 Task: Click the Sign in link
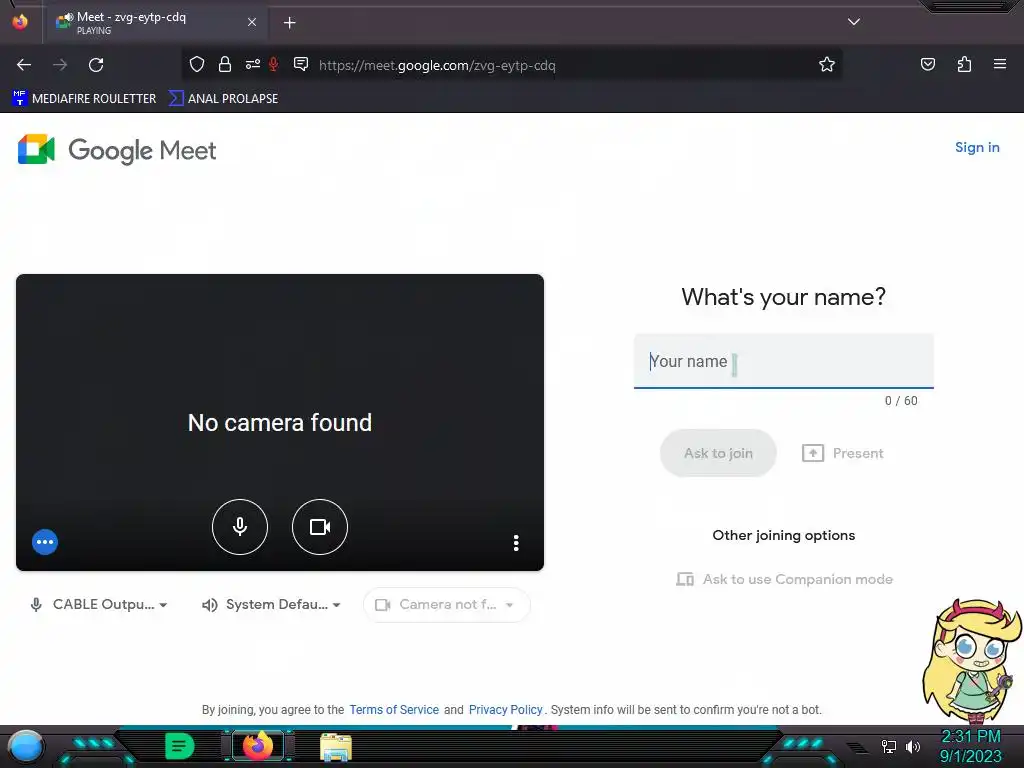point(977,148)
